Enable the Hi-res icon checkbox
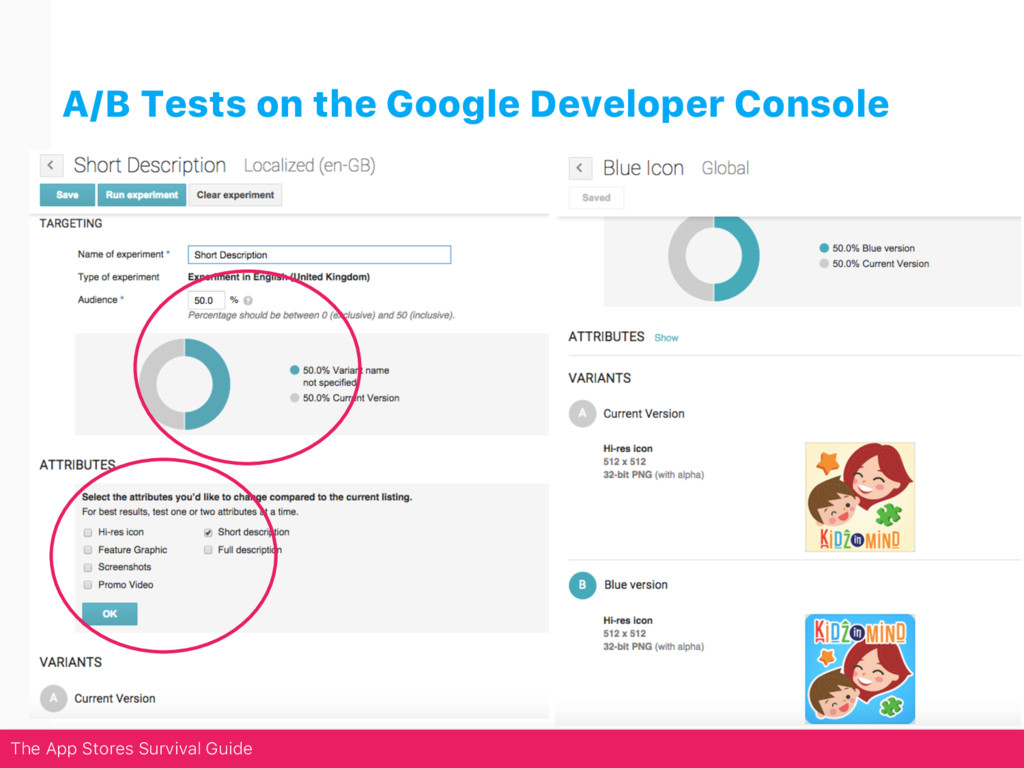The width and height of the screenshot is (1024, 768). [88, 533]
